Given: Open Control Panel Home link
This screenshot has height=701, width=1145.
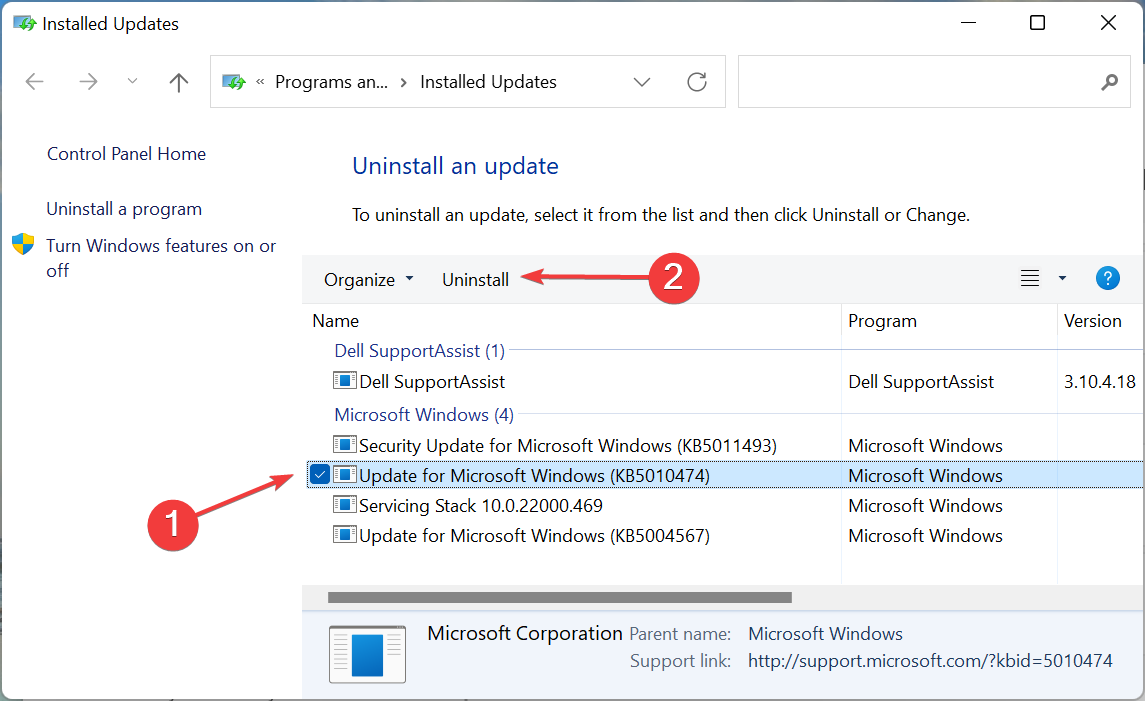Looking at the screenshot, I should click(126, 154).
